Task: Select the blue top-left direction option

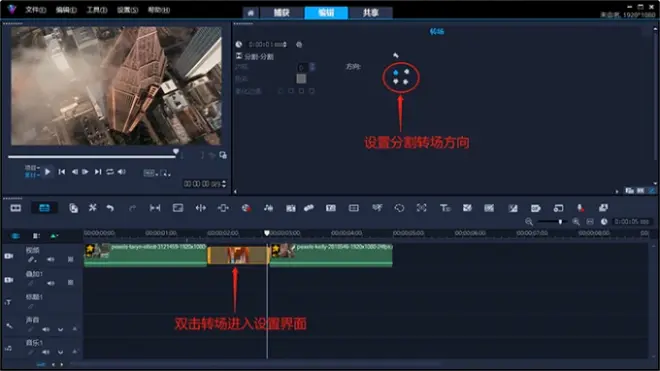Action: (x=396, y=72)
